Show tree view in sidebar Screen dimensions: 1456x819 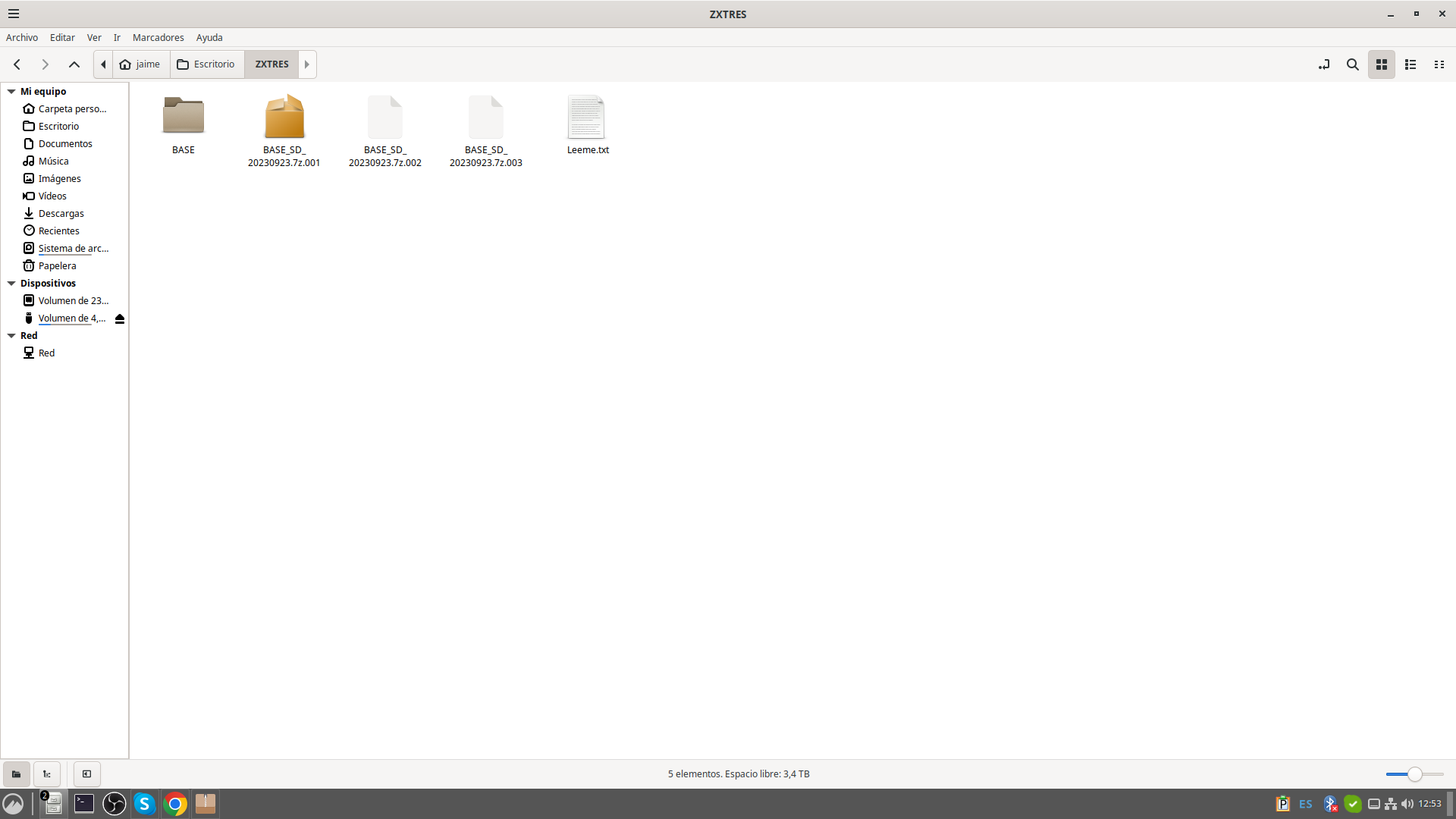pos(47,774)
